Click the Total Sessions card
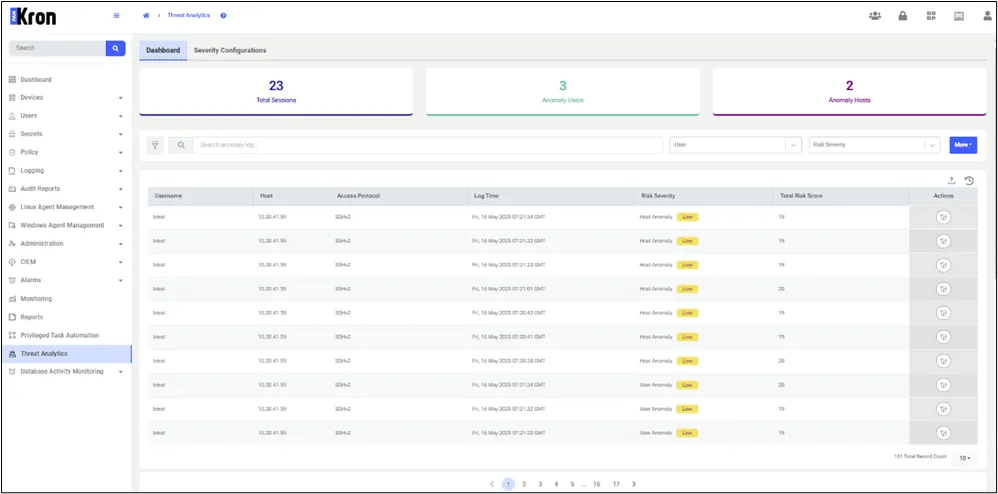Viewport: 998px width, 494px height. tap(276, 92)
